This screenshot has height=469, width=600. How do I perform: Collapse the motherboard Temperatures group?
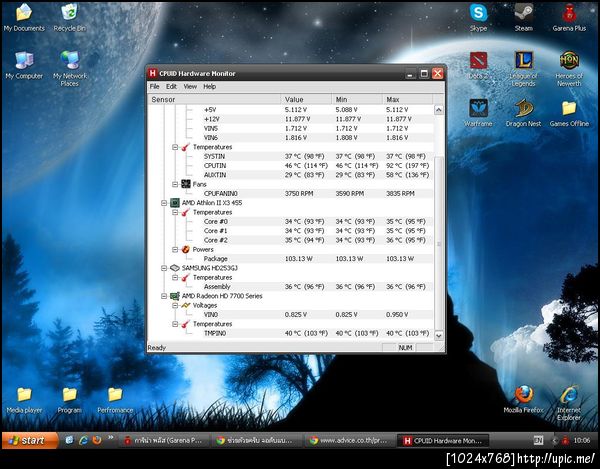point(175,147)
